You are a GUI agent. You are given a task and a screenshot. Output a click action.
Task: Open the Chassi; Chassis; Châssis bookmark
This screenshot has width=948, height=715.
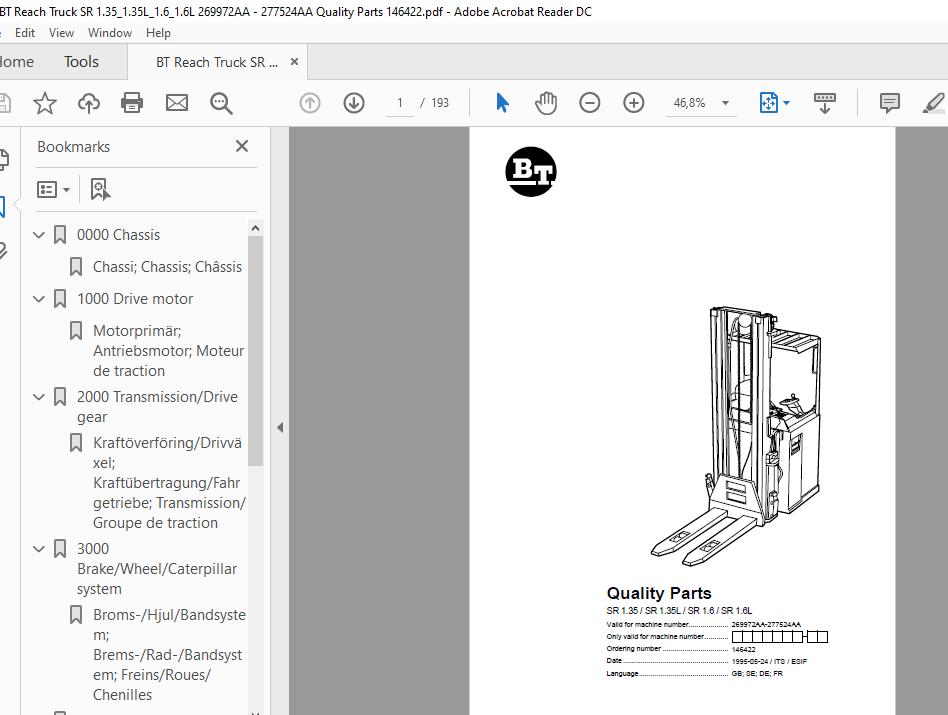pos(167,267)
